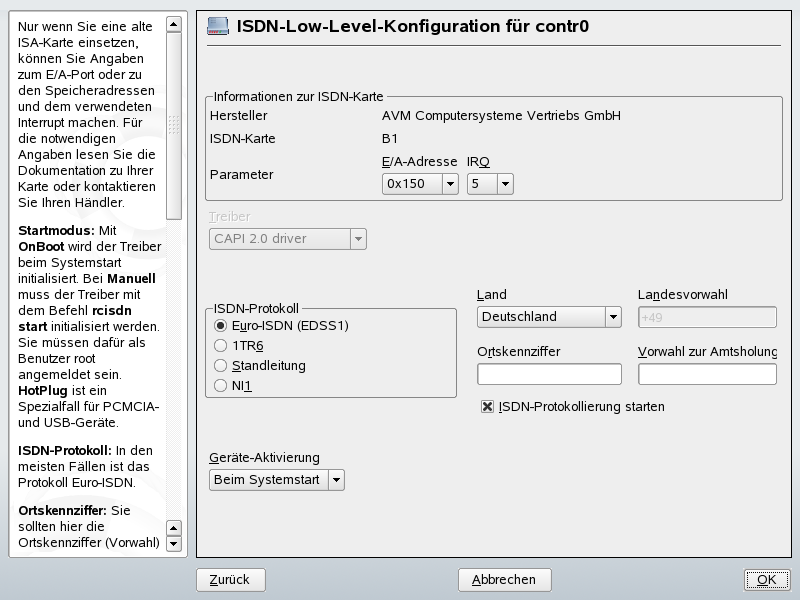This screenshot has height=600, width=800.
Task: Toggle ISDN-Protokollierung starten checkbox
Action: [x=485, y=407]
